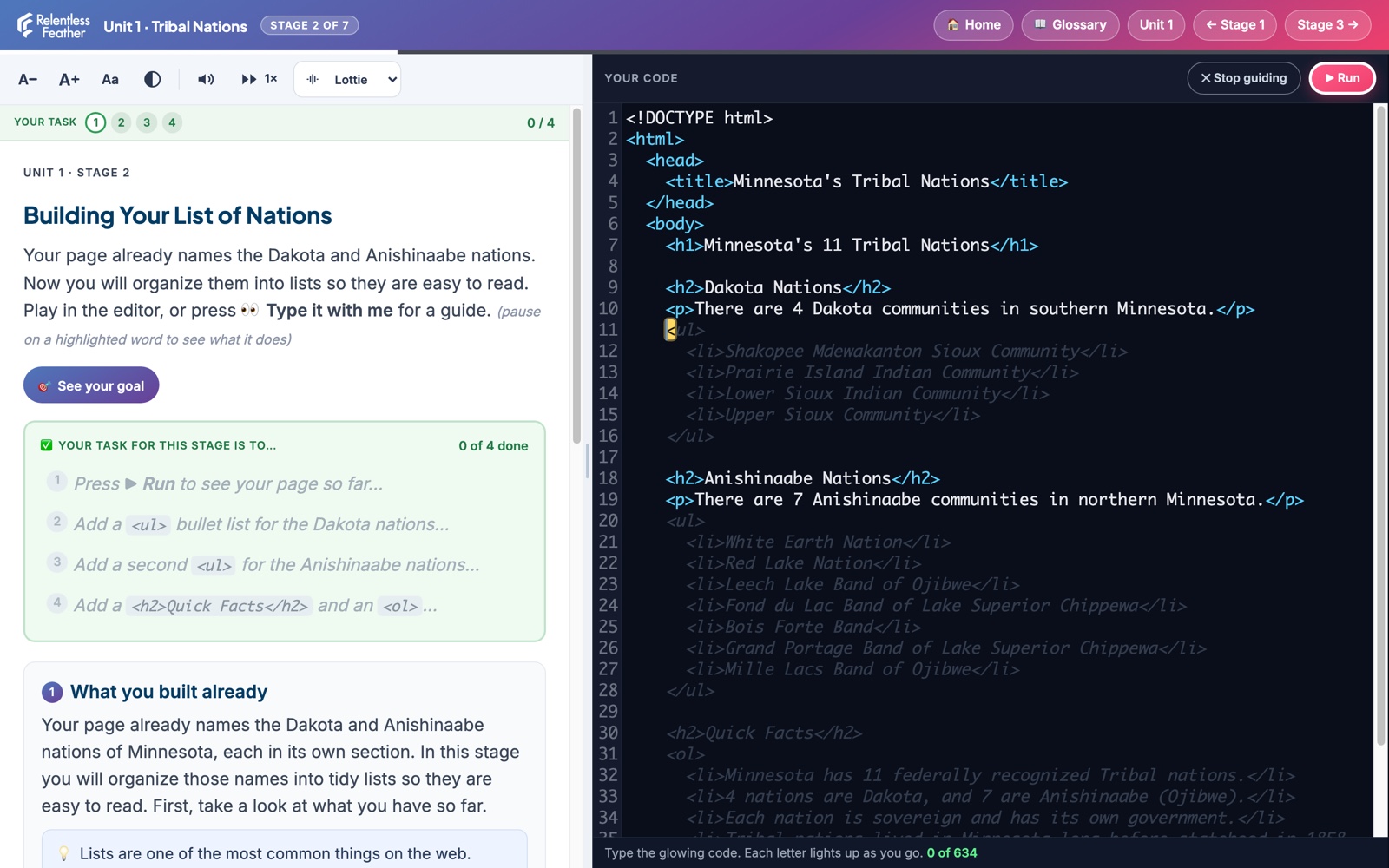Click checklist item Add second ul for Anishinaabe
Image resolution: width=1389 pixels, height=868 pixels.
pos(285,565)
